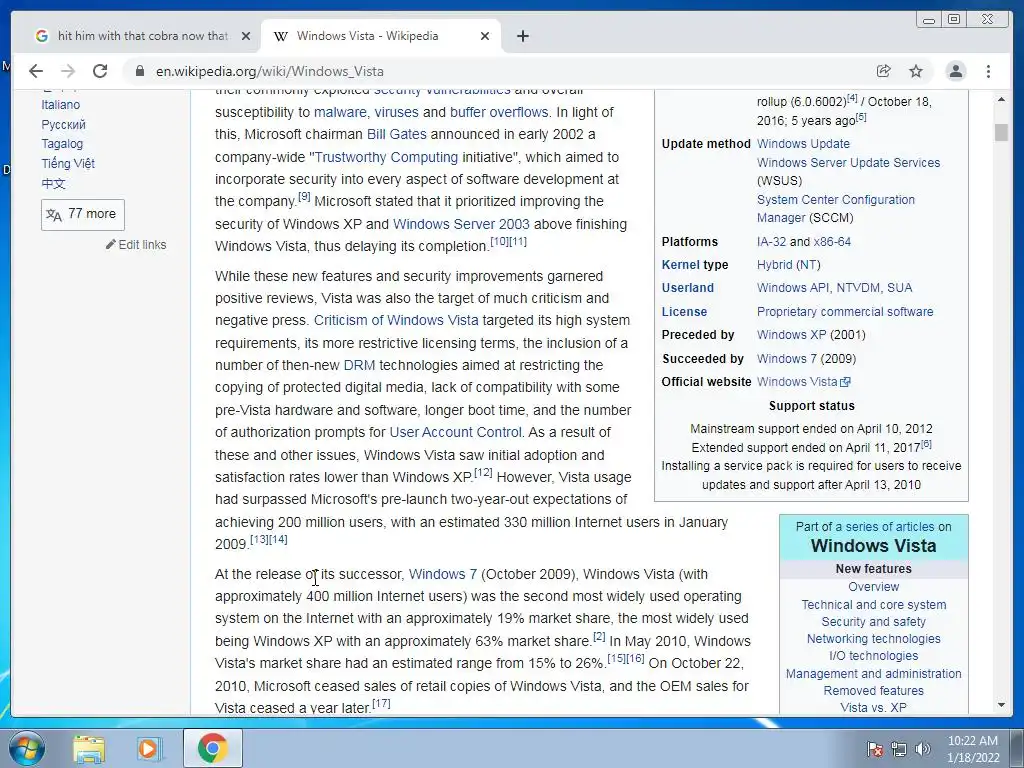Open network status tray icon
The width and height of the screenshot is (1024, 768).
coord(899,748)
